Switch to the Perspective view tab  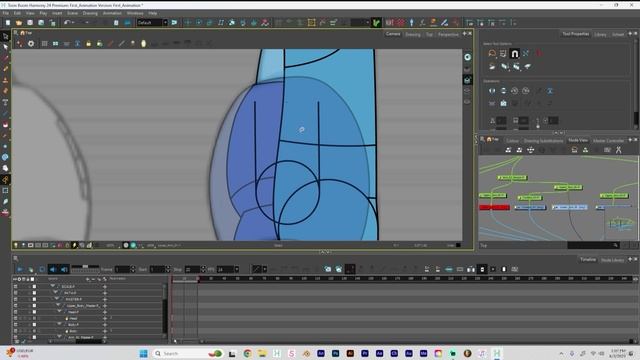click(448, 34)
